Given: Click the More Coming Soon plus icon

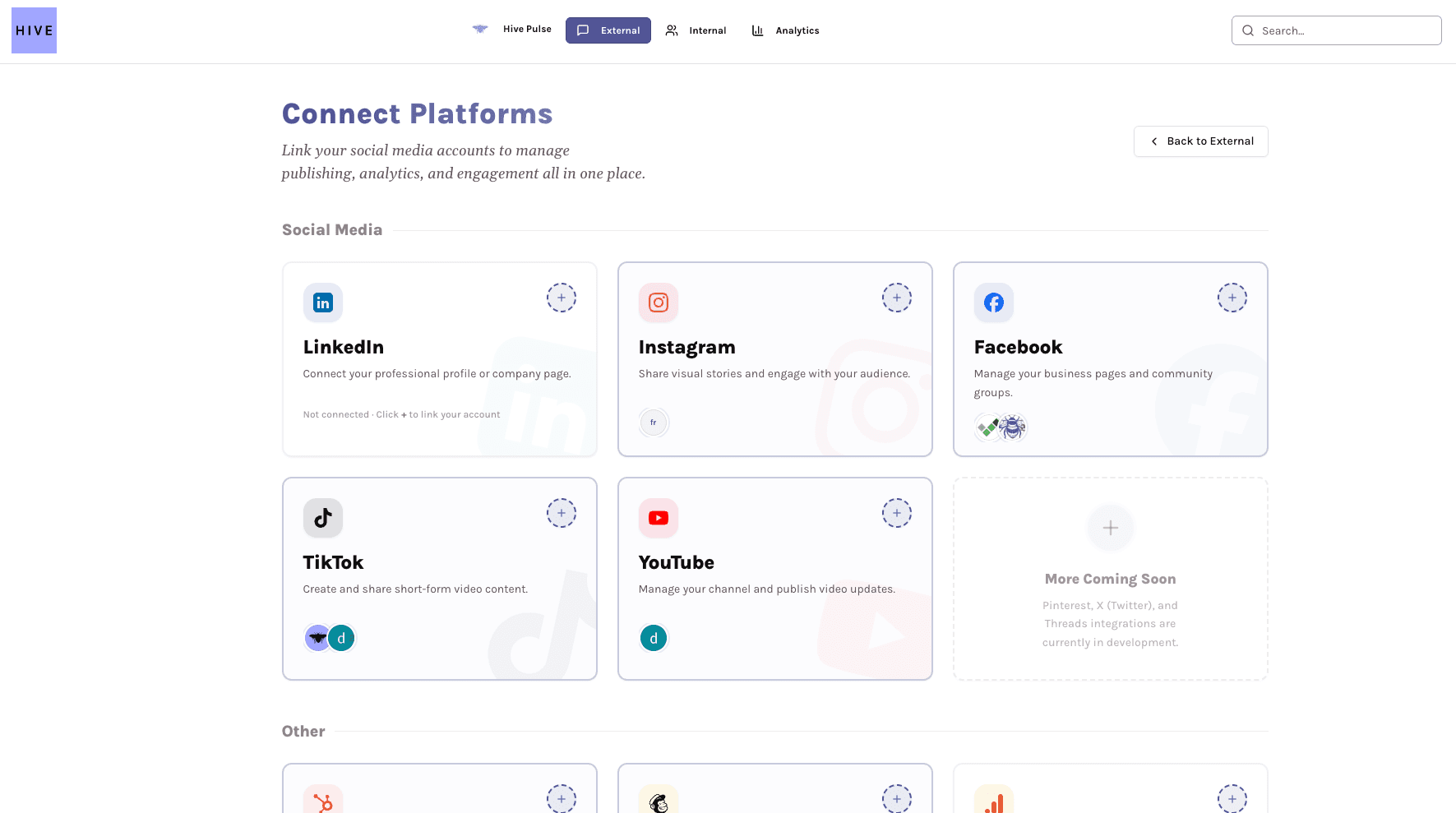Looking at the screenshot, I should (1111, 528).
